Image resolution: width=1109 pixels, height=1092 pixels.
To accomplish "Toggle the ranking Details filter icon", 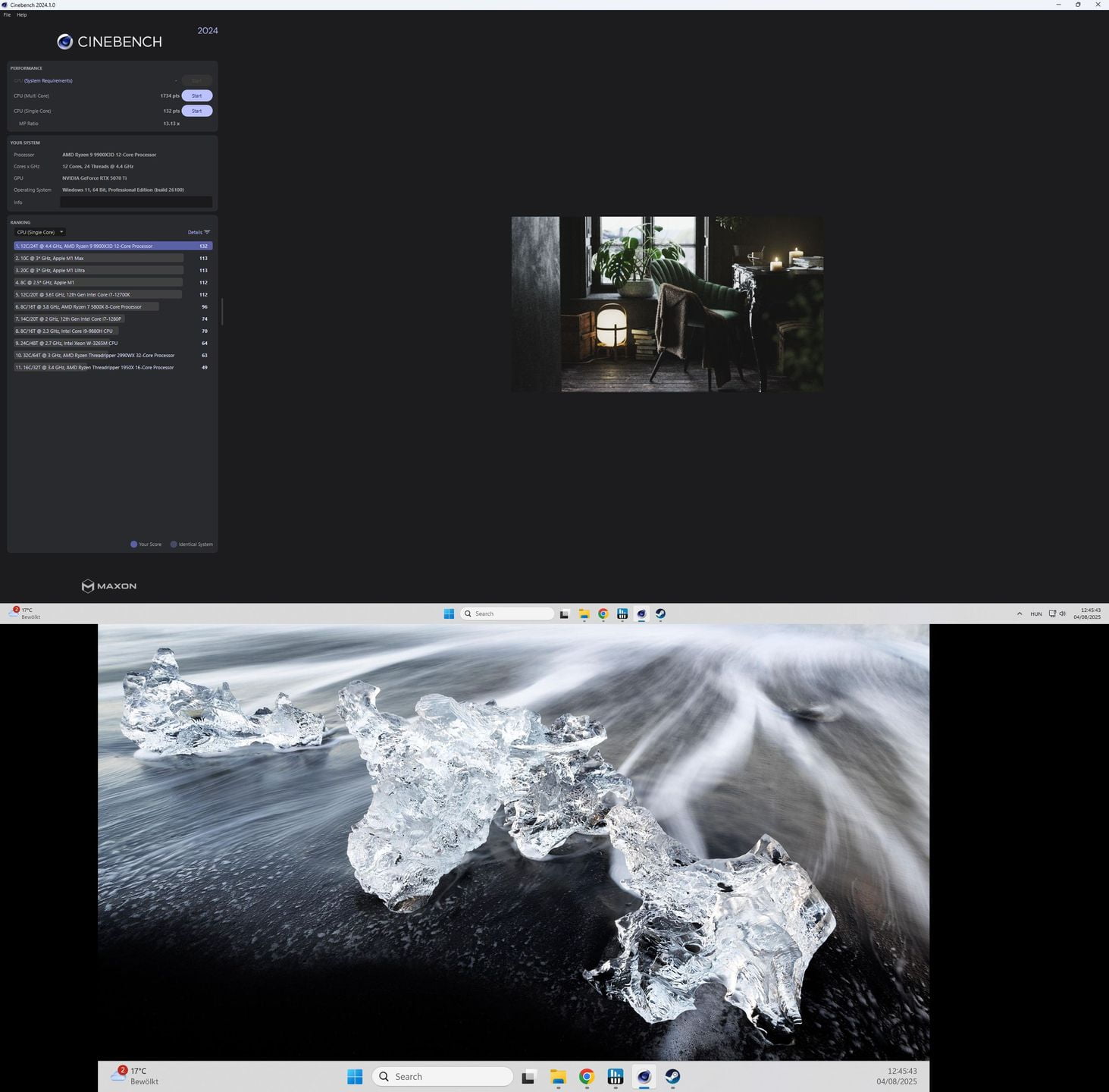I will [207, 232].
